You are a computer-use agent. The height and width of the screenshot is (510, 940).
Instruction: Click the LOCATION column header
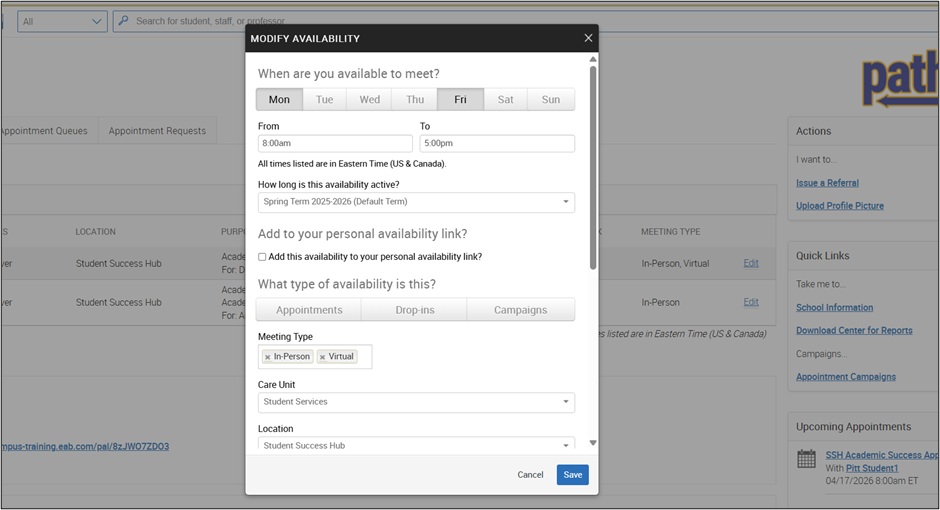[95, 231]
